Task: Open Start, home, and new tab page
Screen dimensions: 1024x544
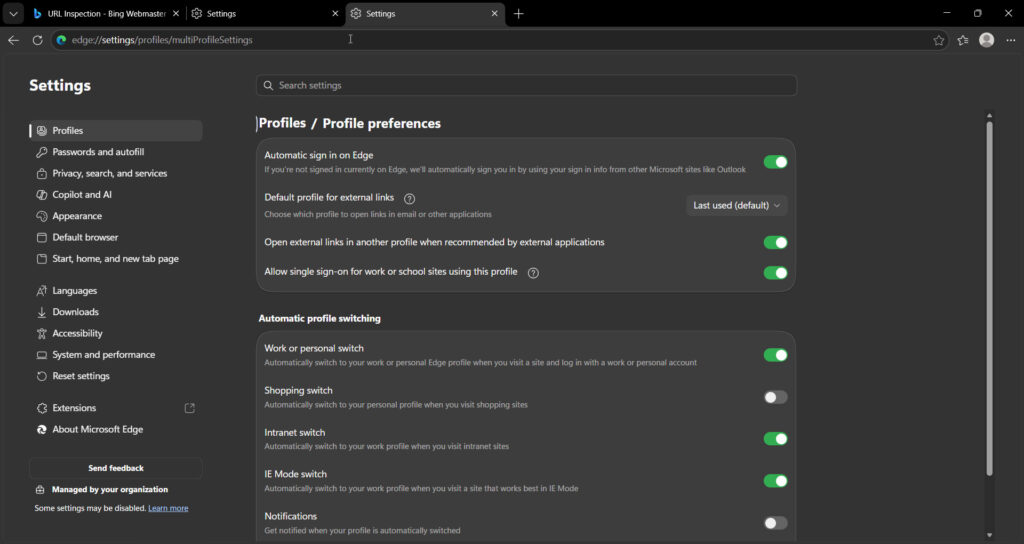Action: (116, 259)
